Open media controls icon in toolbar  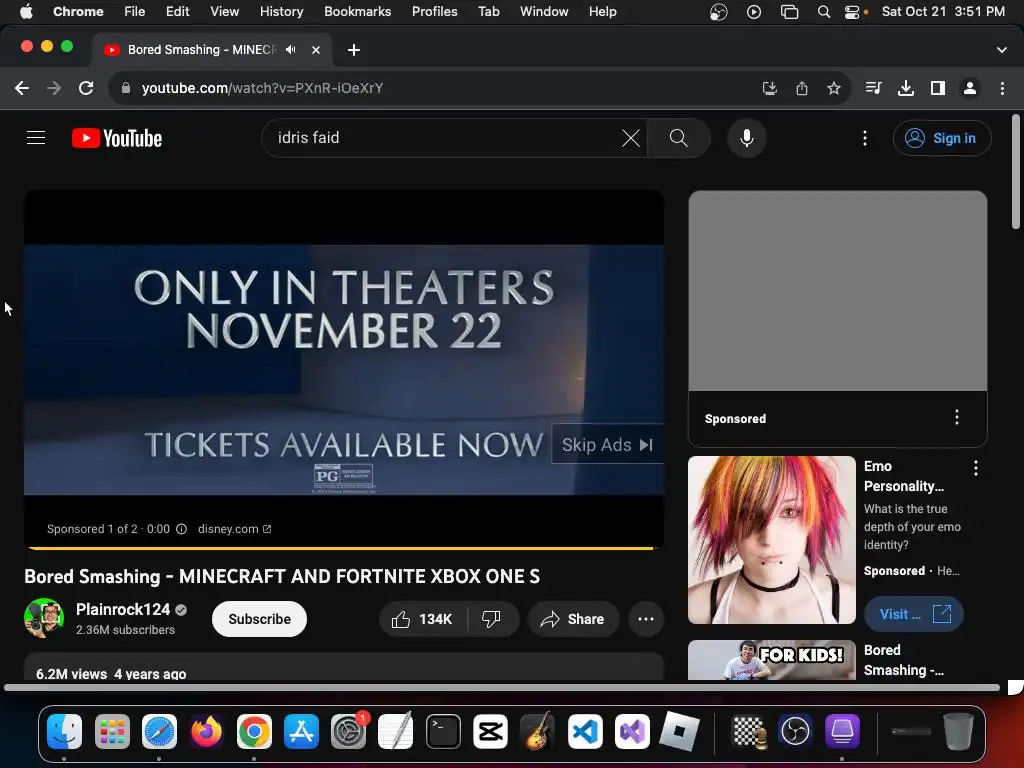pyautogui.click(x=873, y=88)
